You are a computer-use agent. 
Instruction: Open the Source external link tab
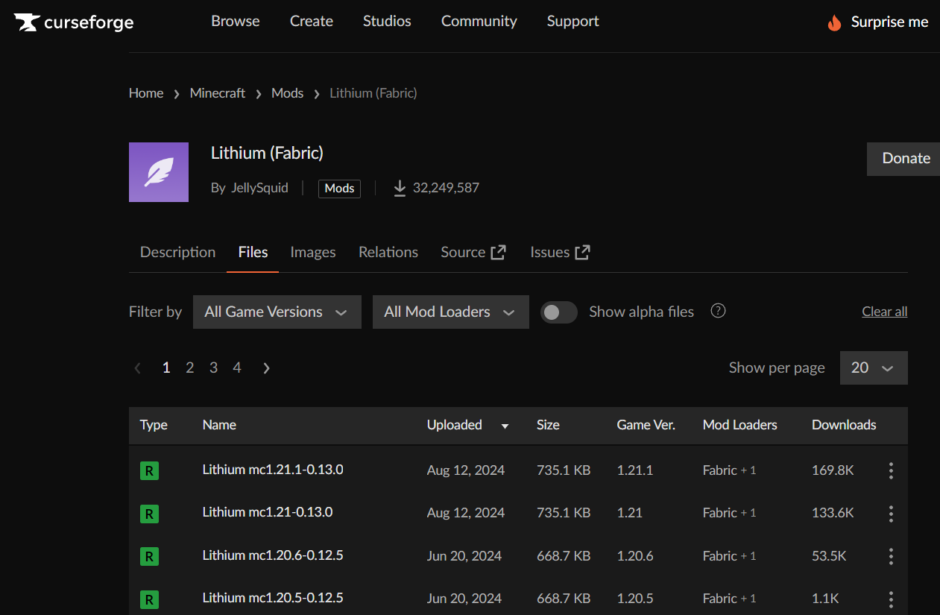point(473,252)
